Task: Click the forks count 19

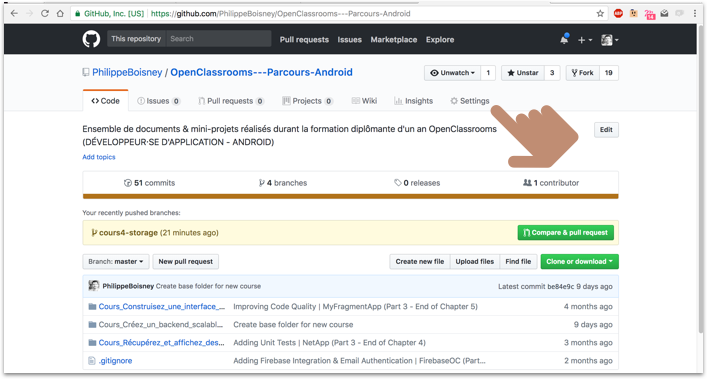Action: [x=609, y=73]
